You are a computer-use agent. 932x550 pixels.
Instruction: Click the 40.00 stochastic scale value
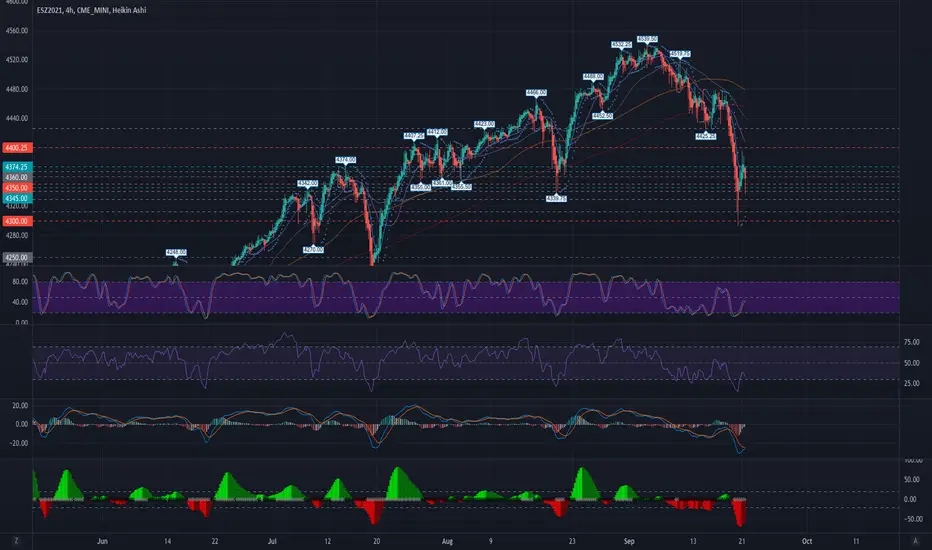pos(20,302)
